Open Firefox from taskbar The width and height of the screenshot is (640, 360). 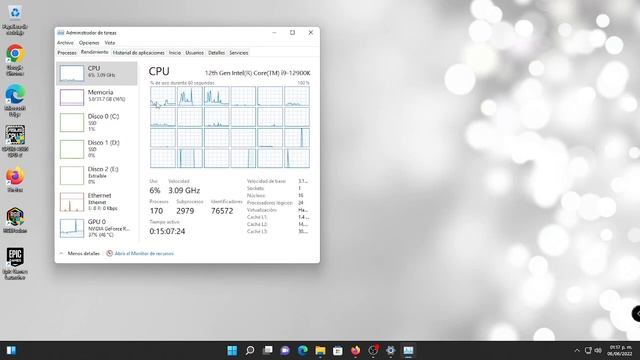tap(356, 351)
